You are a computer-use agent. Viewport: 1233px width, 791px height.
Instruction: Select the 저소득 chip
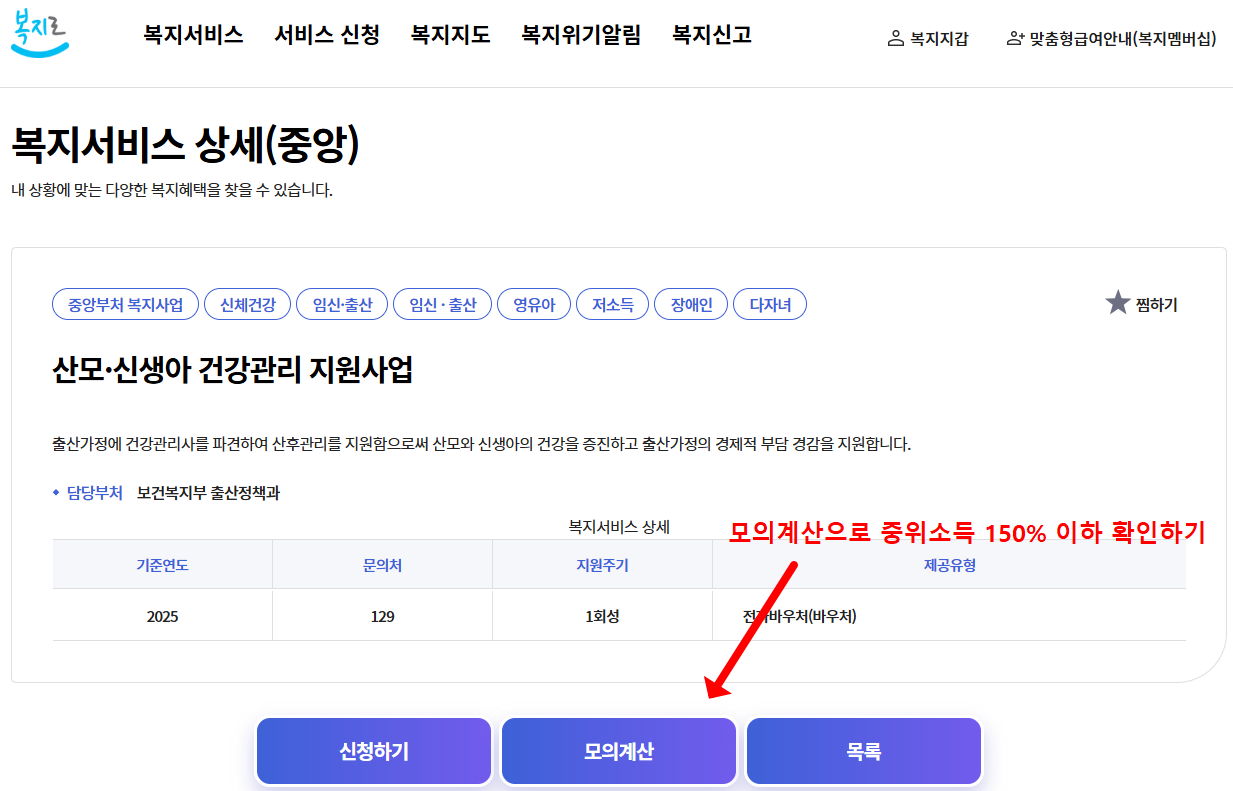click(x=612, y=304)
